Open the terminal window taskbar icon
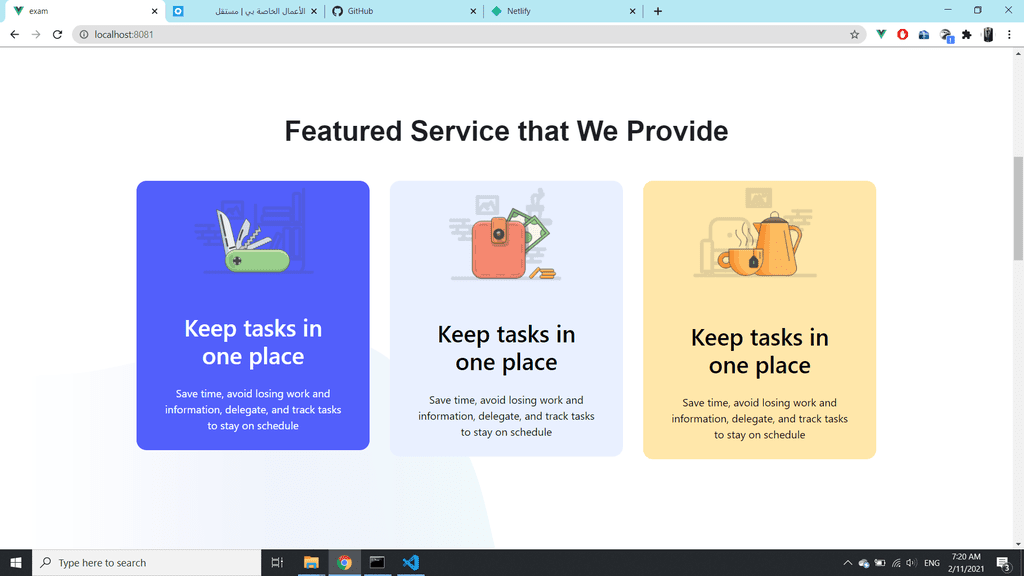This screenshot has height=576, width=1024. coord(377,562)
